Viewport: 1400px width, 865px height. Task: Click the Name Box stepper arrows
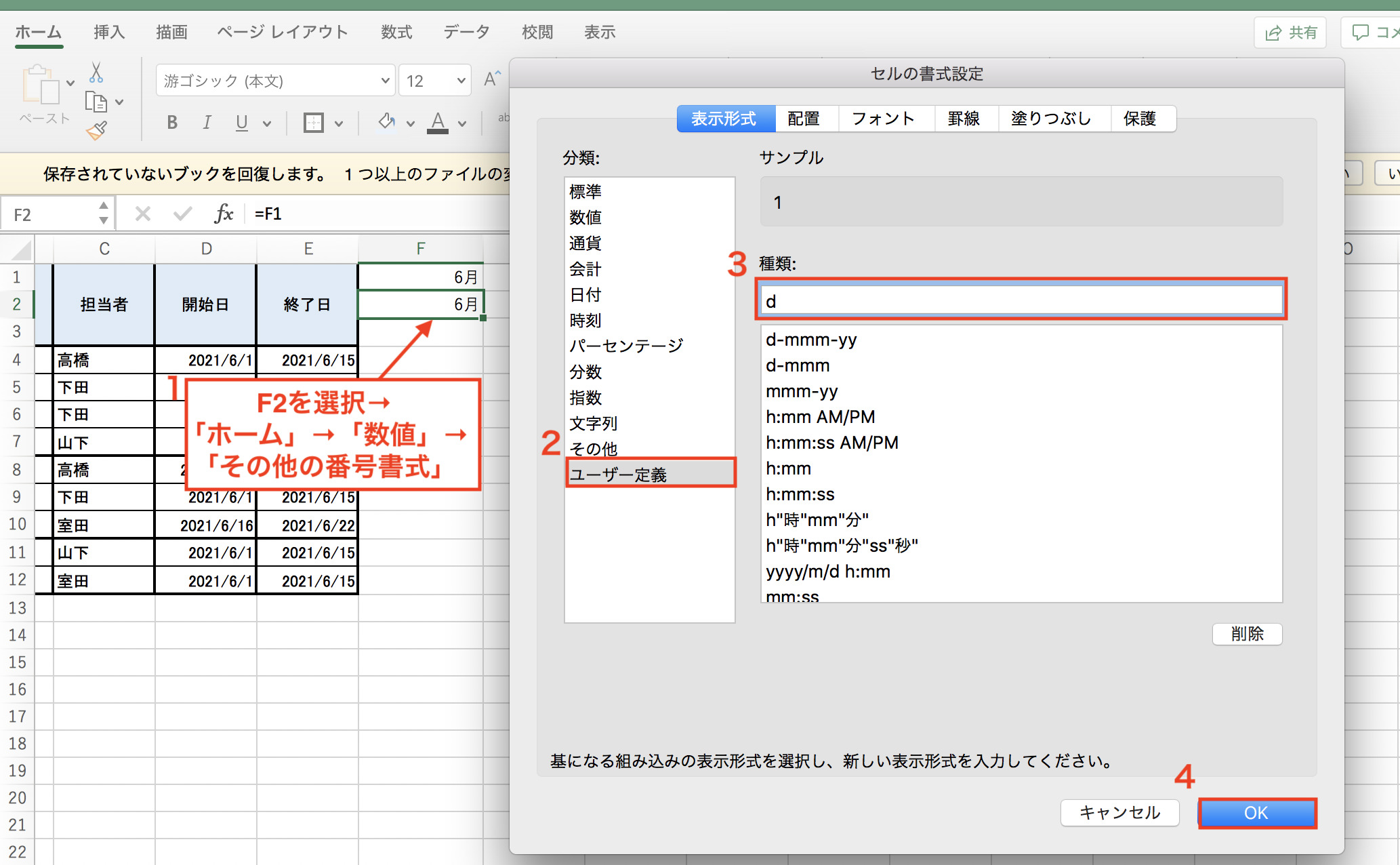point(103,213)
